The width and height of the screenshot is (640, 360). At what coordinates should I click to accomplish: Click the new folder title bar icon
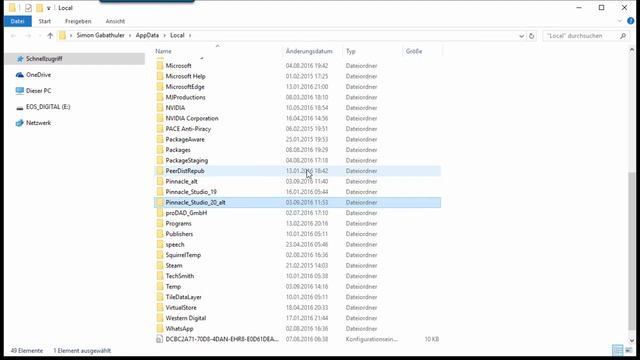[x=39, y=8]
